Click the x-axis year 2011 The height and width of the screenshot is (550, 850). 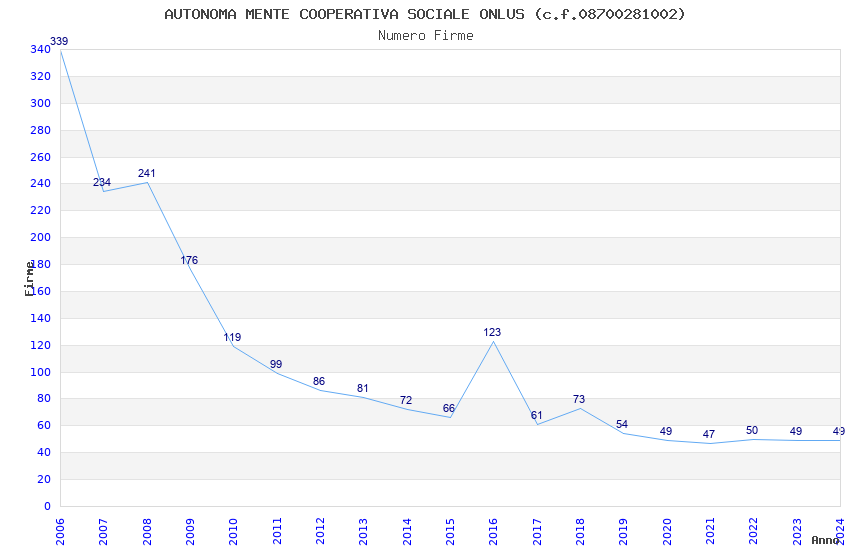click(277, 532)
